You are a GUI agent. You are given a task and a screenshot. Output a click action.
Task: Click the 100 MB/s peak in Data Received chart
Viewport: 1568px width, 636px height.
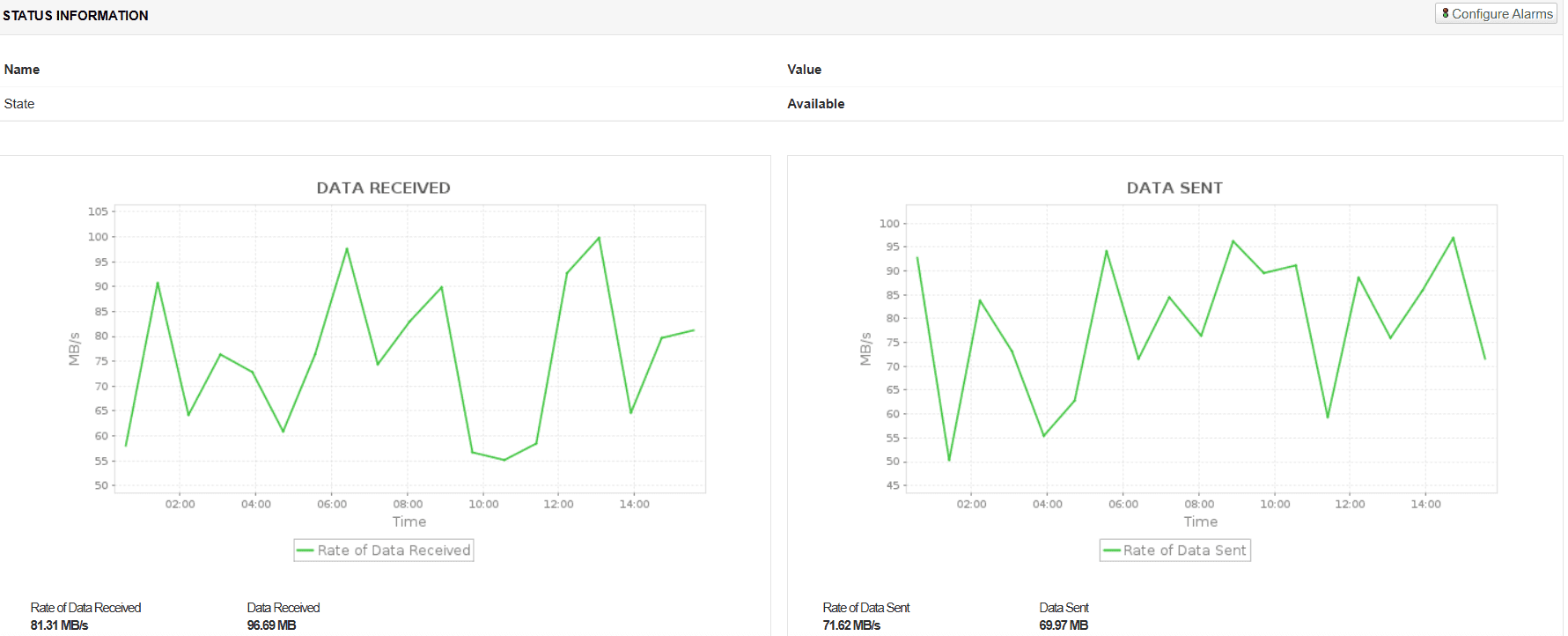tap(599, 238)
